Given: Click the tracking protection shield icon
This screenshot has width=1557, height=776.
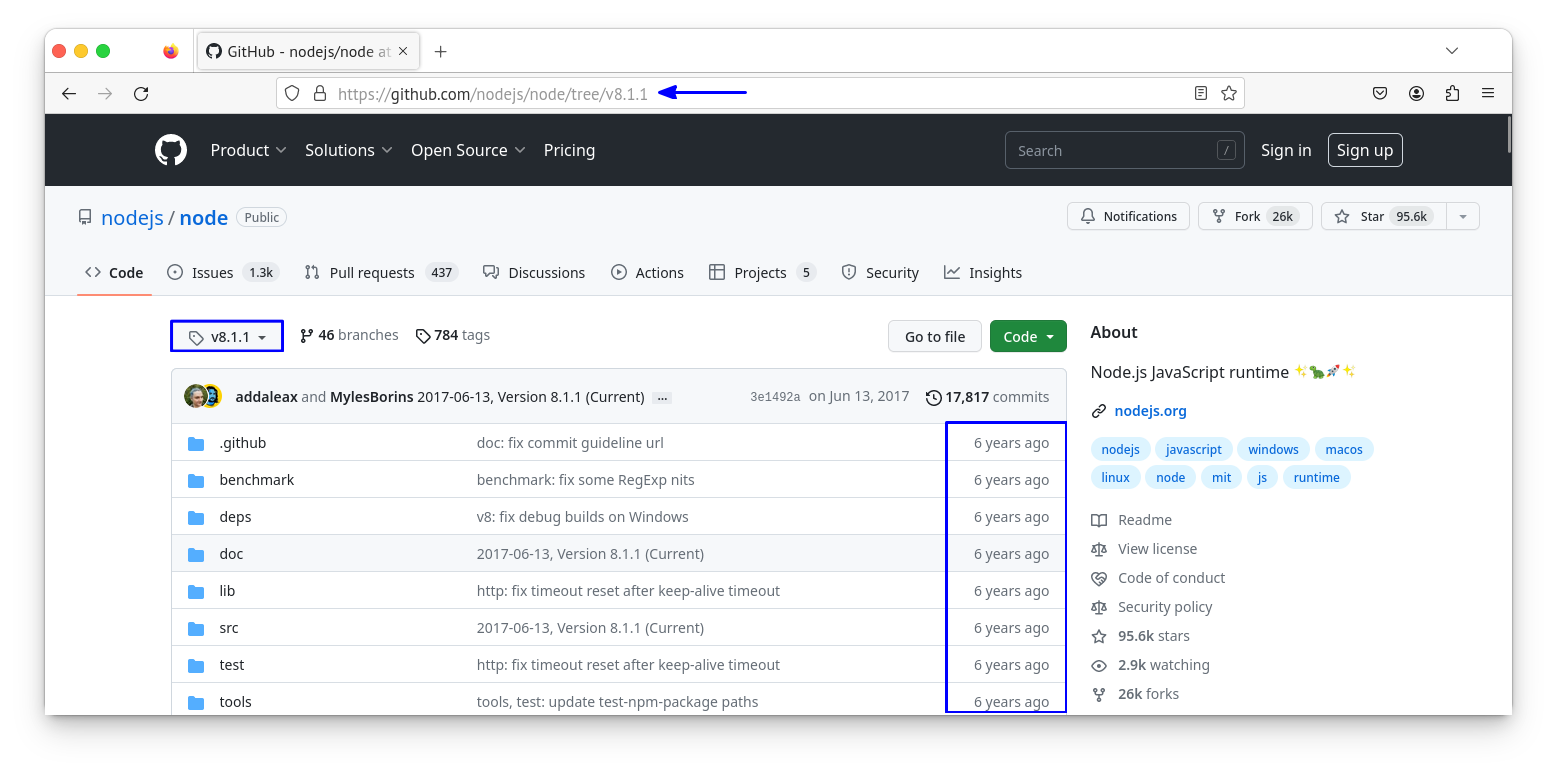Looking at the screenshot, I should pos(292,93).
